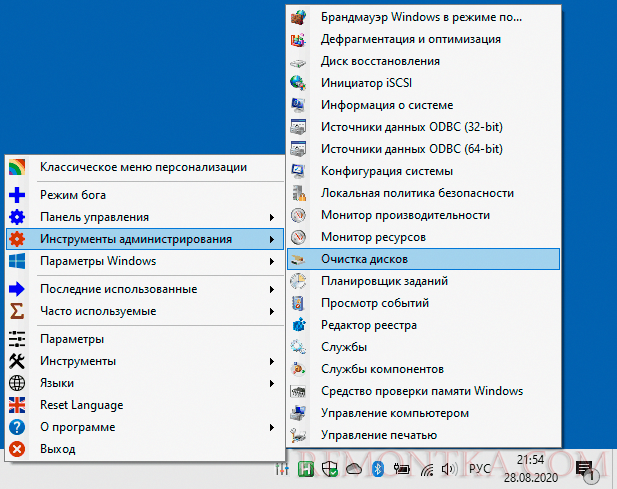This screenshot has width=617, height=489.
Task: Expand the Инструменты администрирования submenu arrow
Action: 272,239
